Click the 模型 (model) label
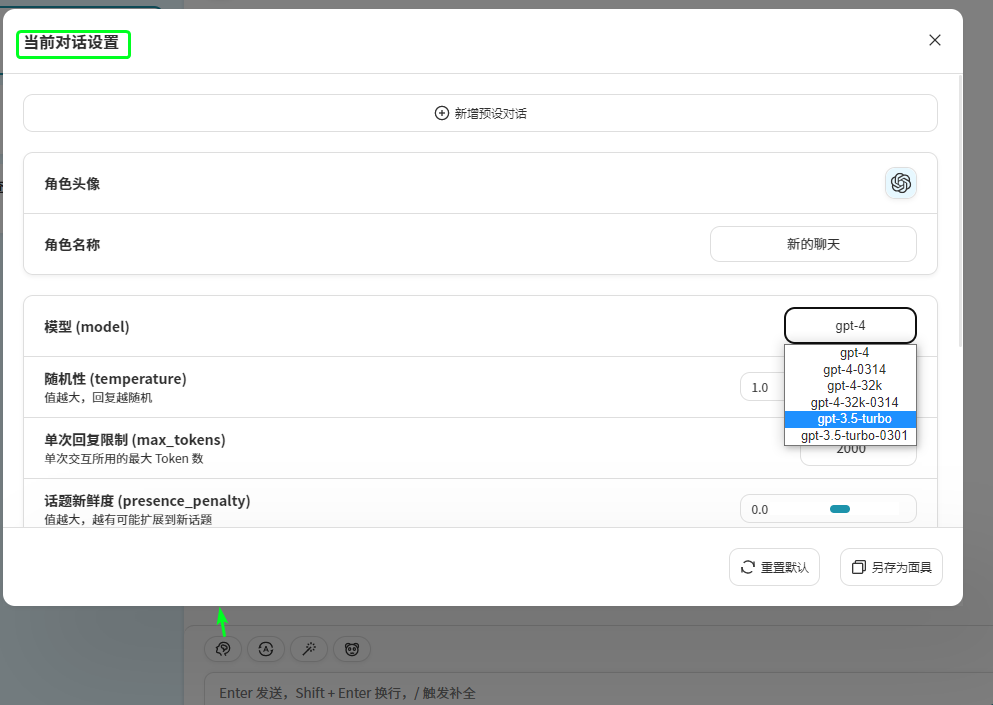Screen dimensions: 993x705 click(x=87, y=327)
